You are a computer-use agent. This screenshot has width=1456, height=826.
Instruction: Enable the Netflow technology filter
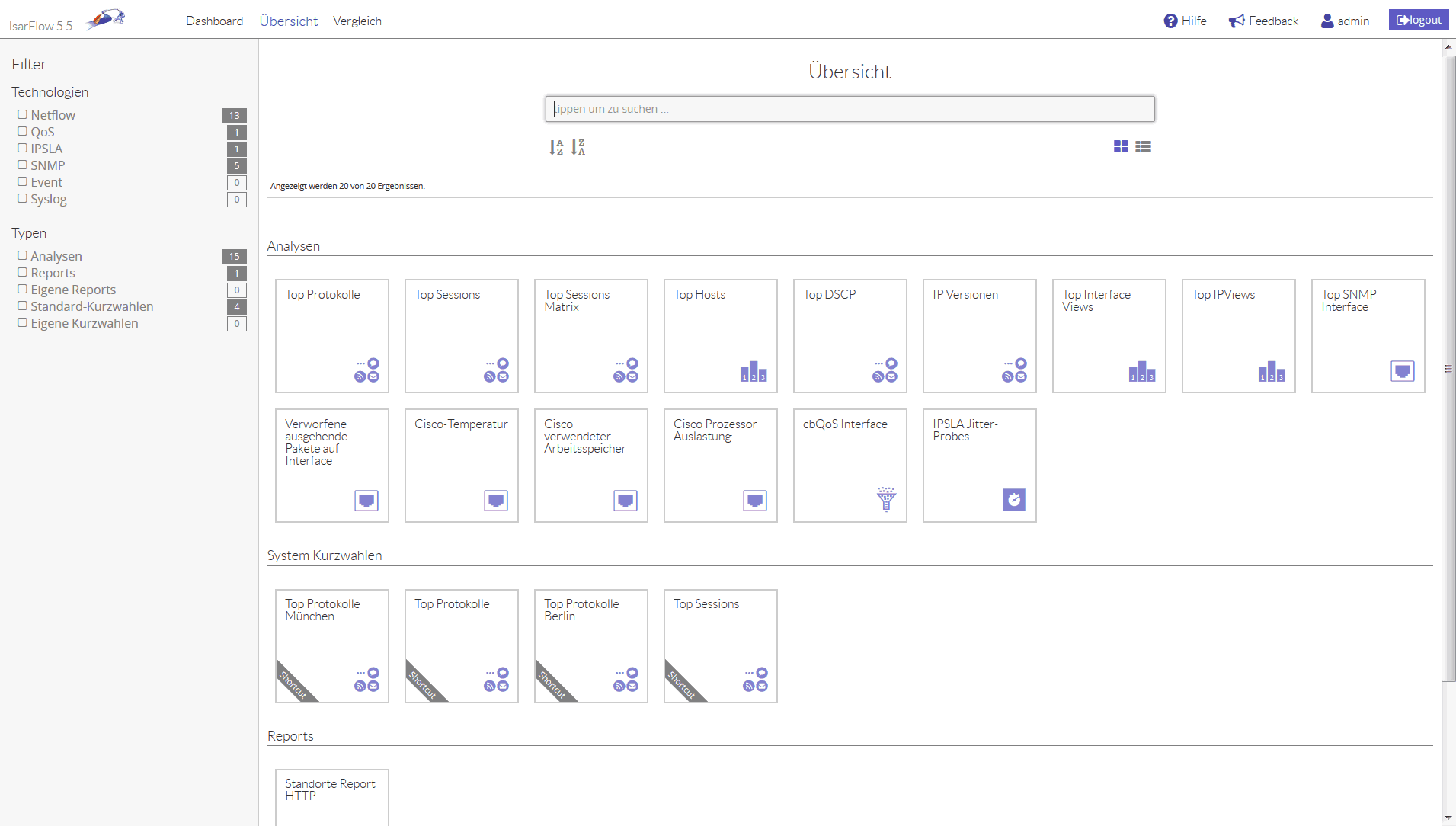click(x=22, y=114)
